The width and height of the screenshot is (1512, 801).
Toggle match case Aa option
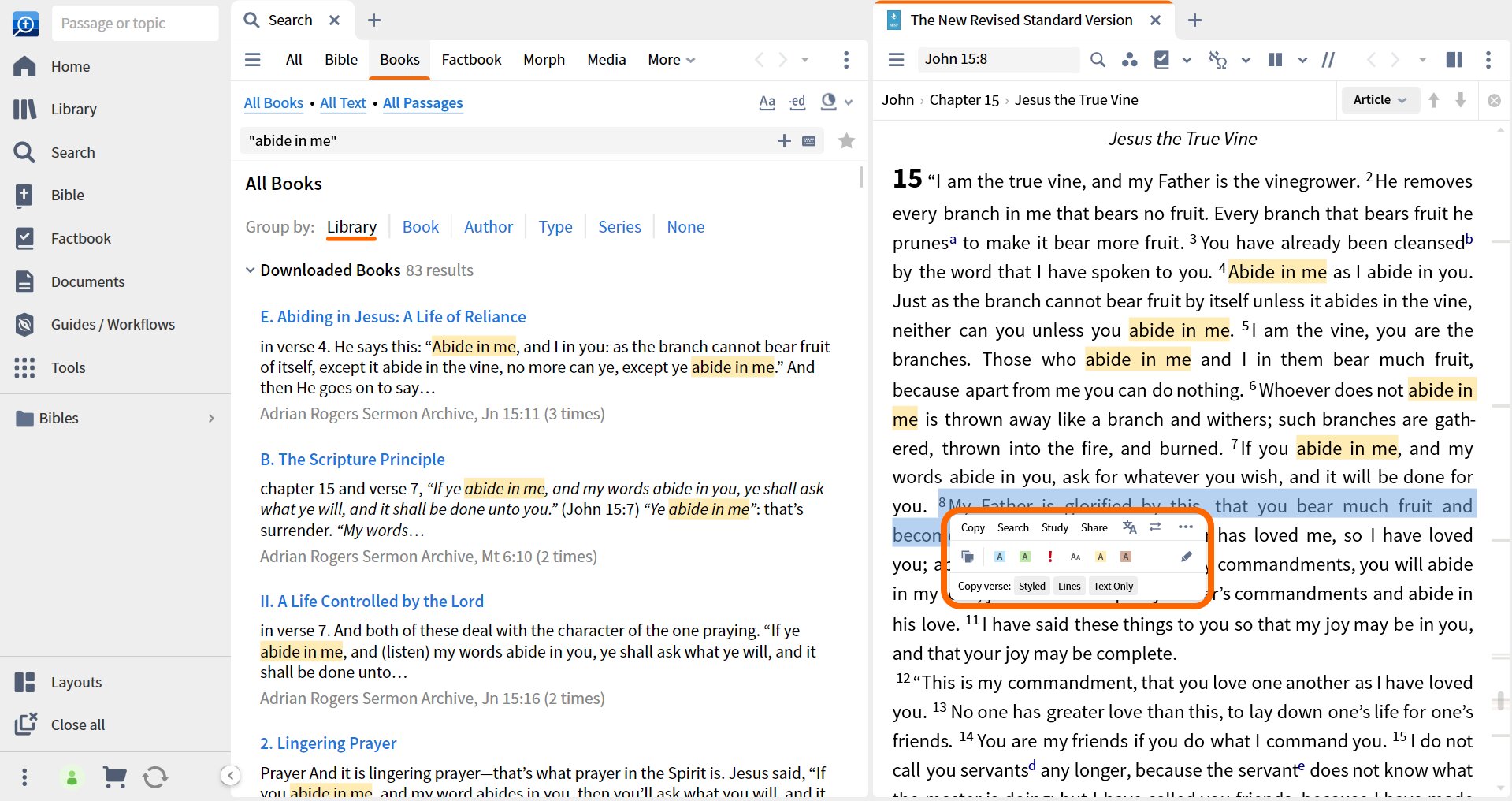point(767,102)
